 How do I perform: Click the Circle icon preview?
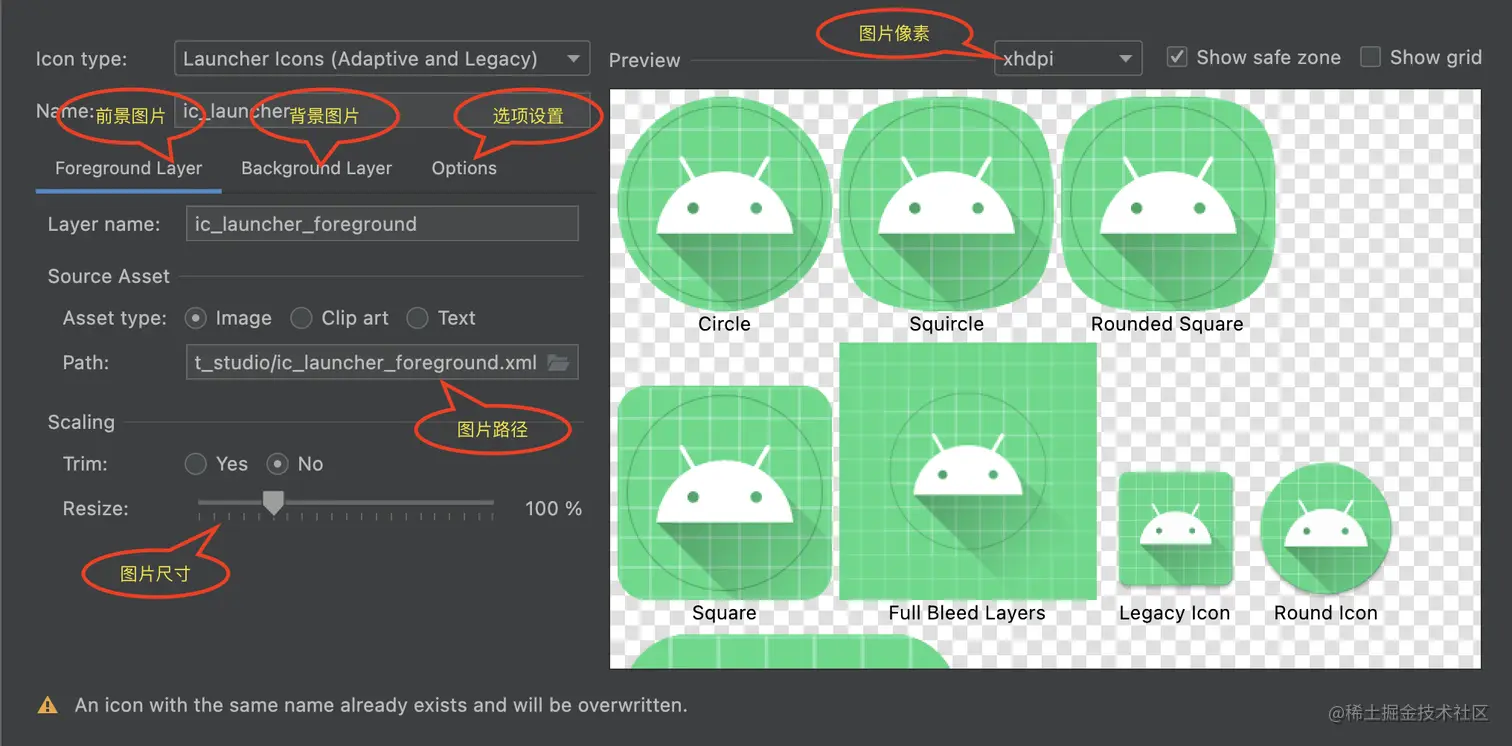tap(725, 203)
